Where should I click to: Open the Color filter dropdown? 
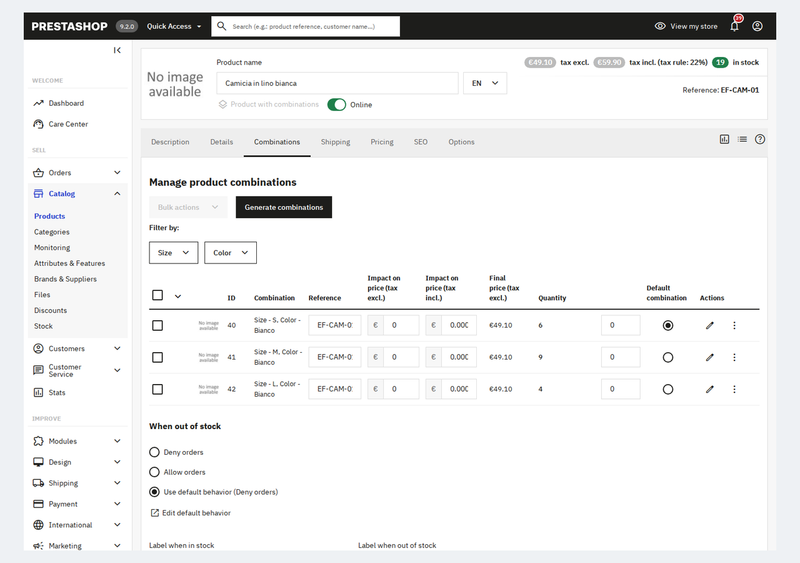(x=230, y=253)
